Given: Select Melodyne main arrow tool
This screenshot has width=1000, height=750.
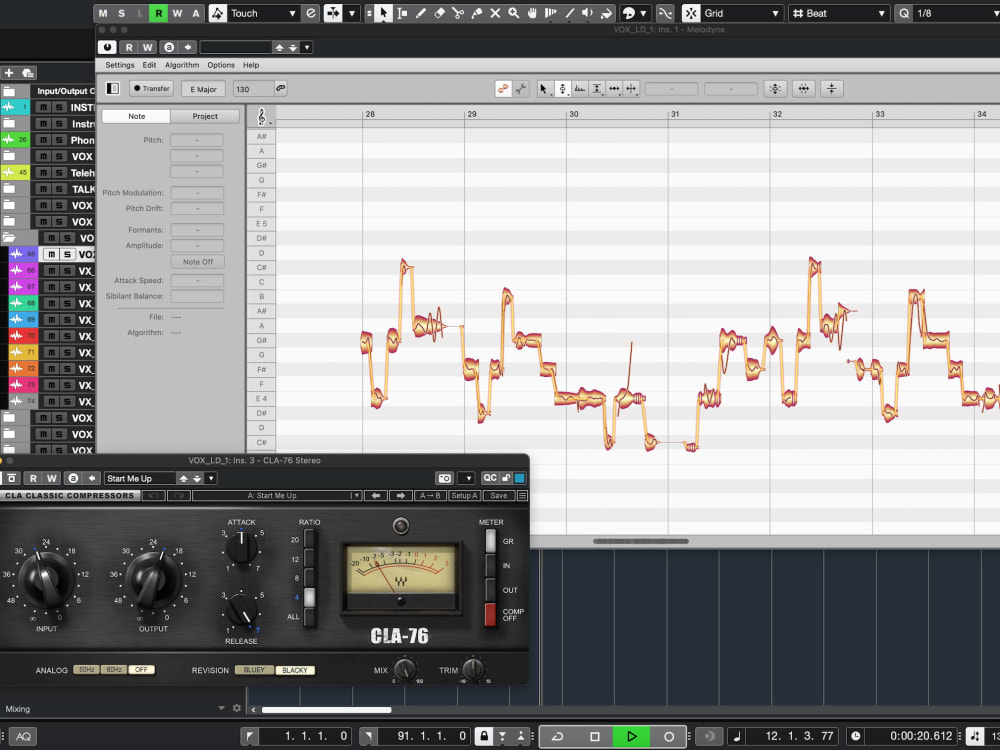Looking at the screenshot, I should coord(543,89).
